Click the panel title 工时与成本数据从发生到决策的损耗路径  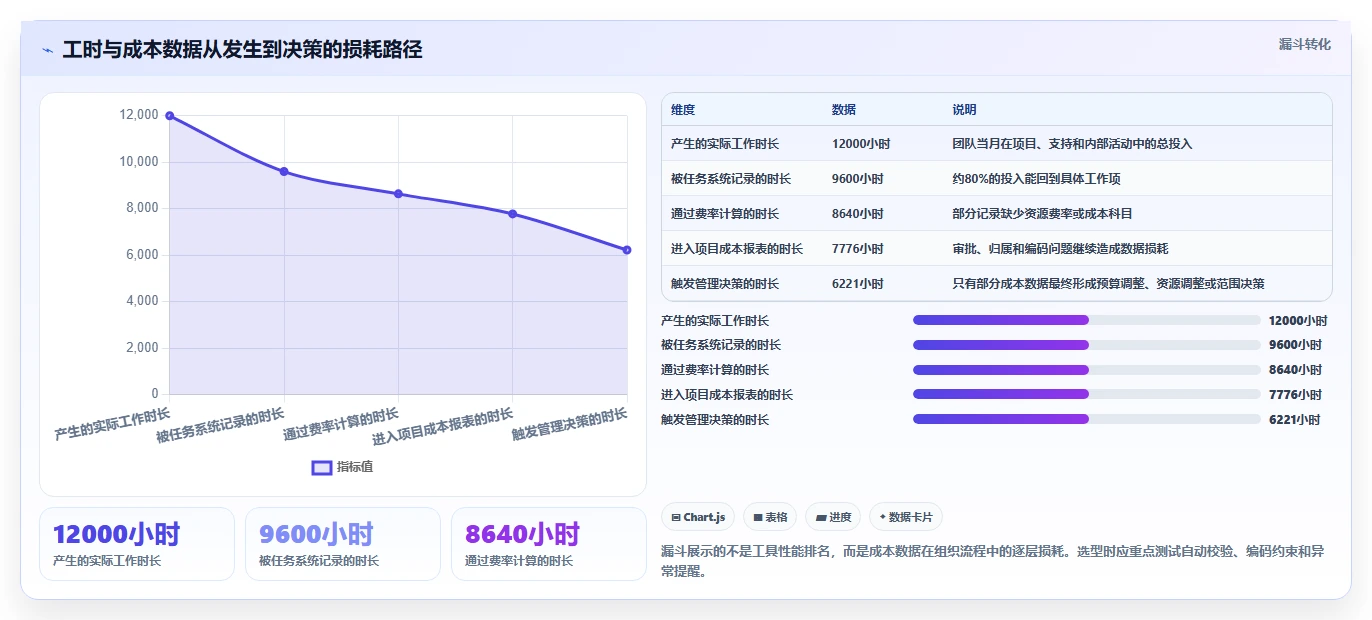[242, 50]
